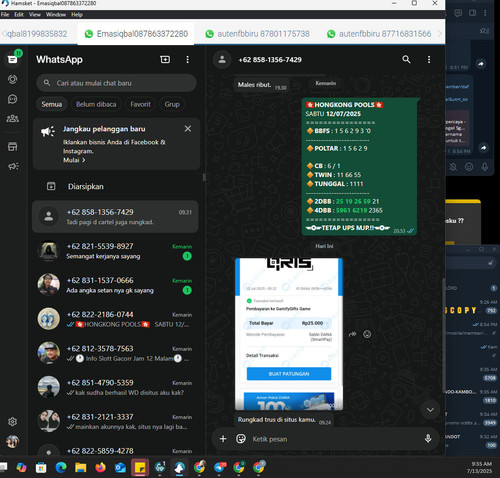Screen dimensions: 500x478
Task: Open the File menu
Action: pyautogui.click(x=5, y=14)
